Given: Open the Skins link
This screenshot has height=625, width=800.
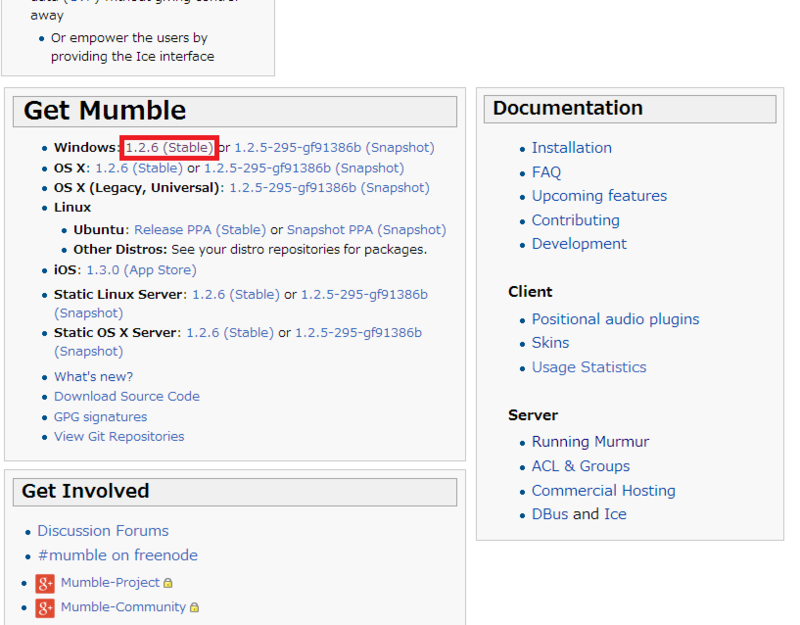Looking at the screenshot, I should tap(551, 343).
